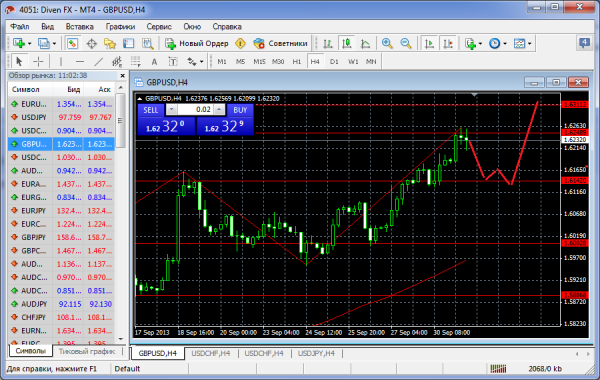Switch to M1 timeframe
600x380 pixels.
222,62
